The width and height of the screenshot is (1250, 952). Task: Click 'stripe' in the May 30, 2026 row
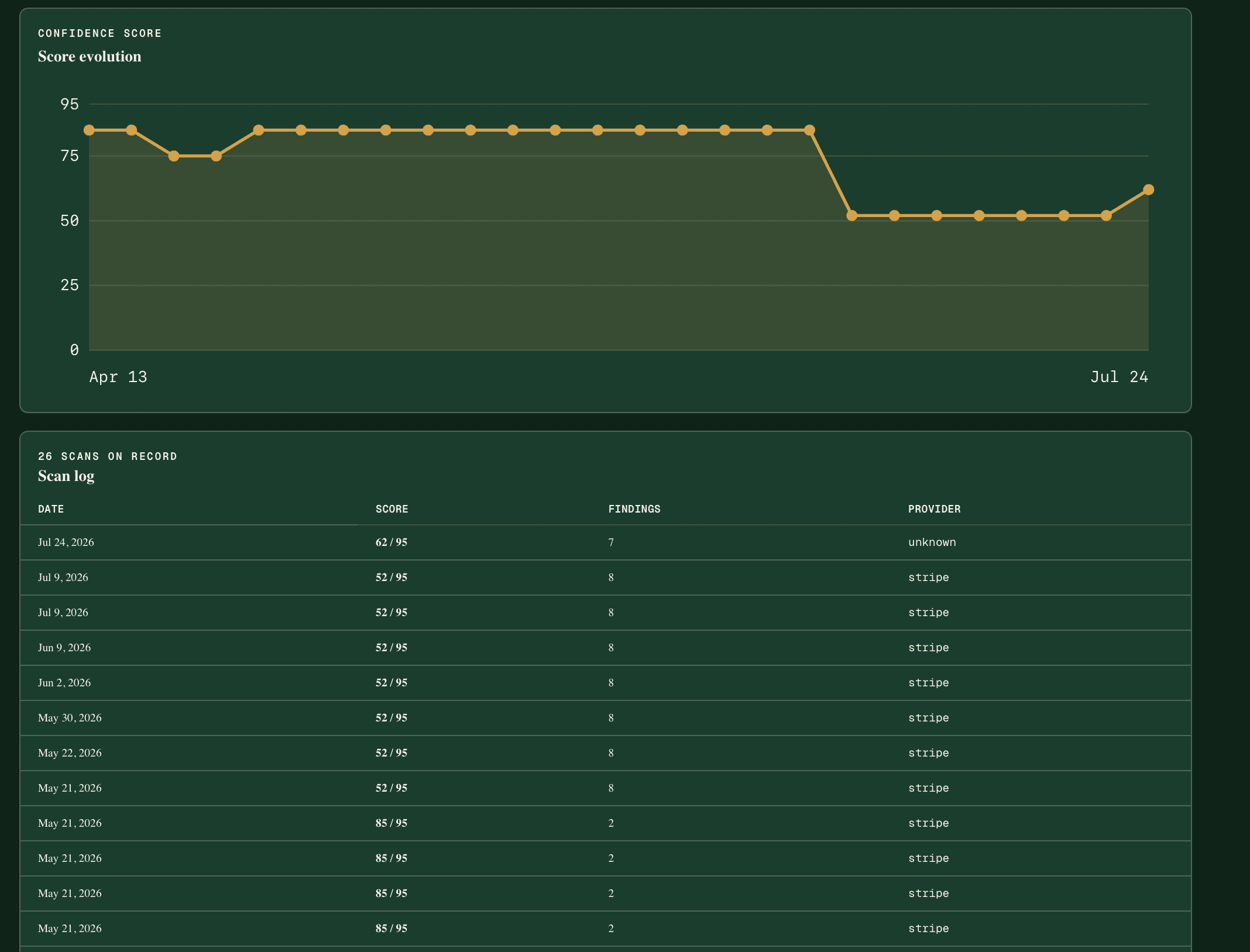click(x=928, y=718)
